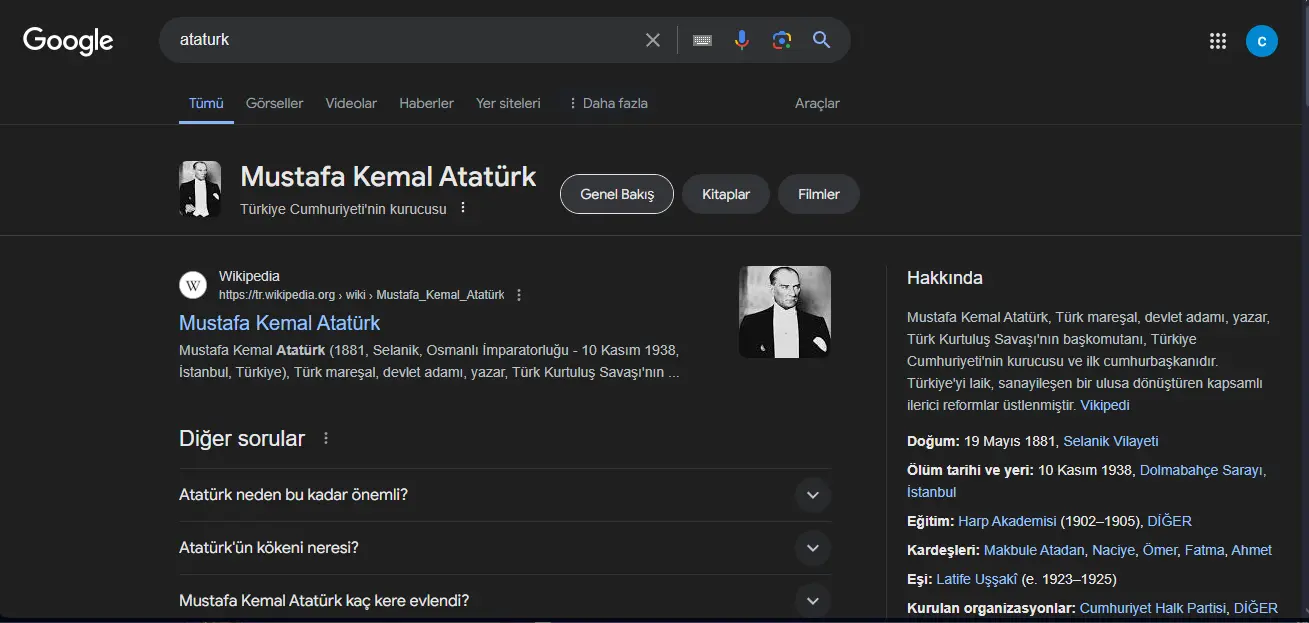This screenshot has width=1309, height=623.
Task: Open the Makbule Atadan link
Action: (1034, 550)
